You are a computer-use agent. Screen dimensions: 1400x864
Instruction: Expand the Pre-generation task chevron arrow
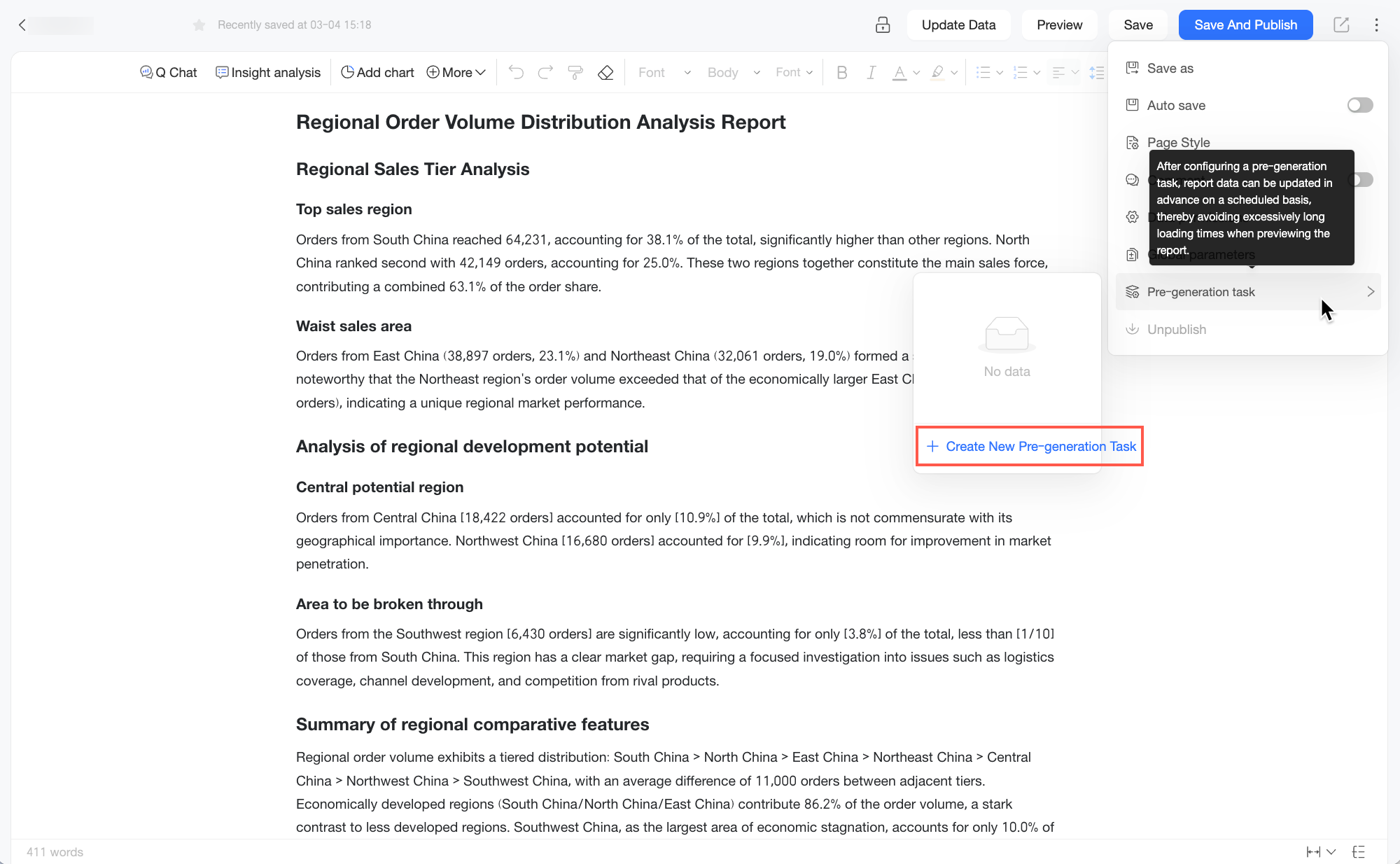tap(1371, 292)
